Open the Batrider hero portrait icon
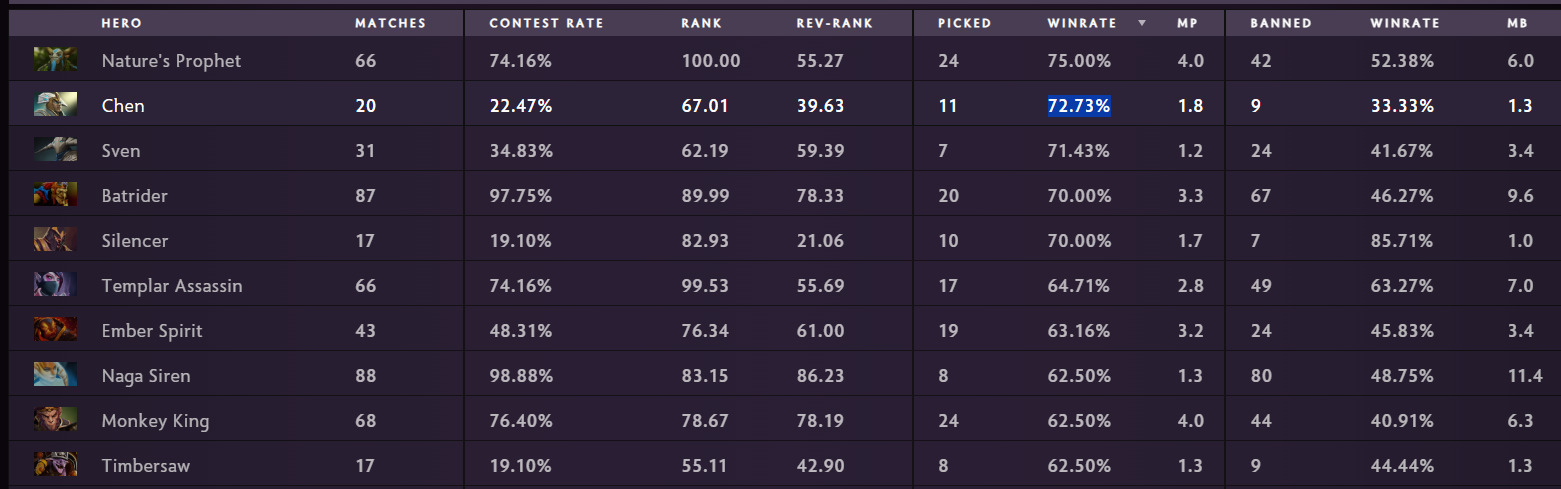The height and width of the screenshot is (489, 1561). coord(55,195)
